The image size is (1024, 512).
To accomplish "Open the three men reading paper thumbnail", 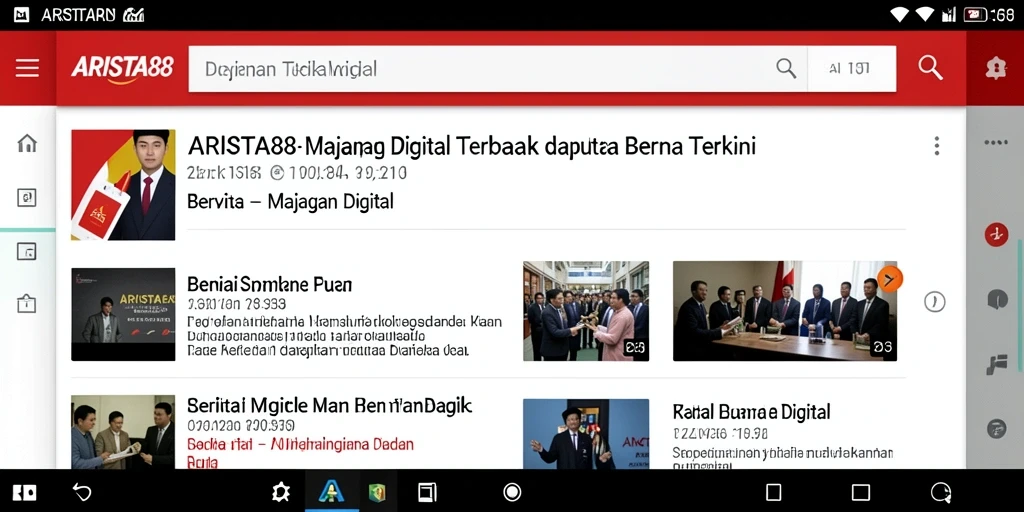I will 123,431.
